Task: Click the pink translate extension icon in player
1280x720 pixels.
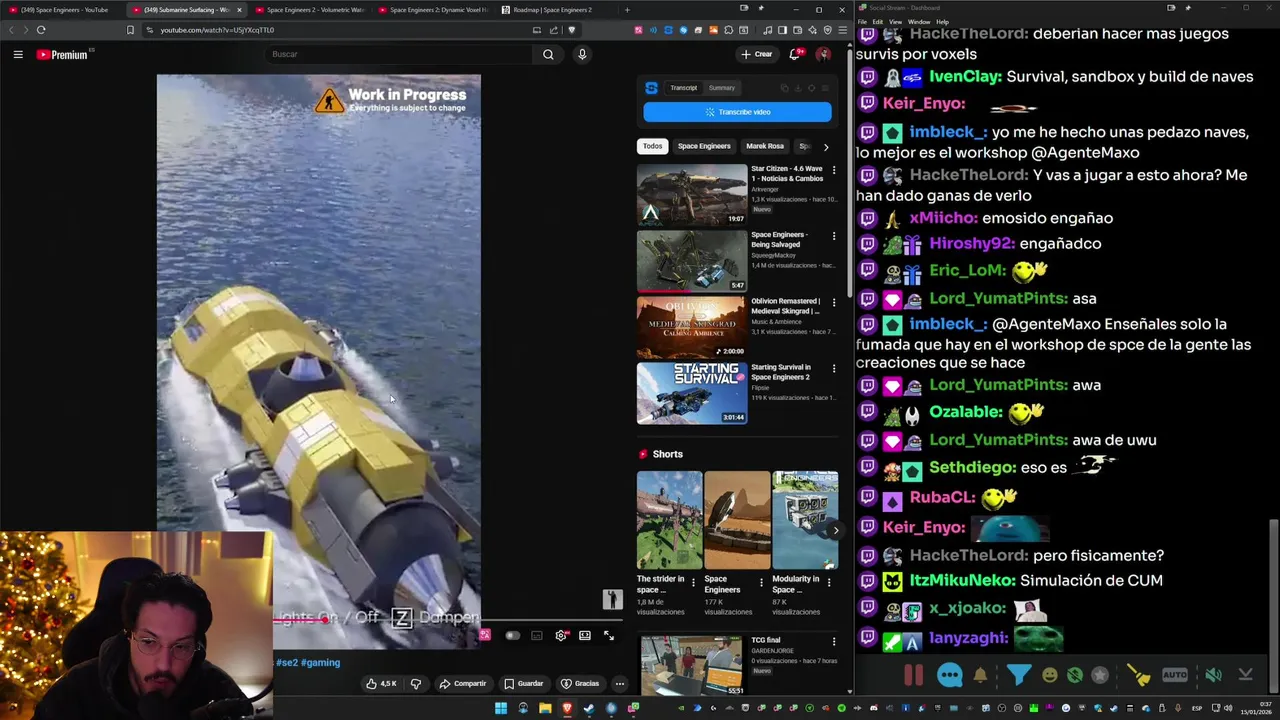Action: tap(485, 635)
